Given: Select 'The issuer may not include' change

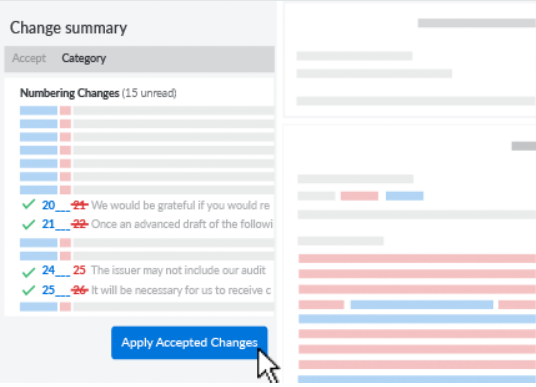Looking at the screenshot, I should [x=147, y=270].
